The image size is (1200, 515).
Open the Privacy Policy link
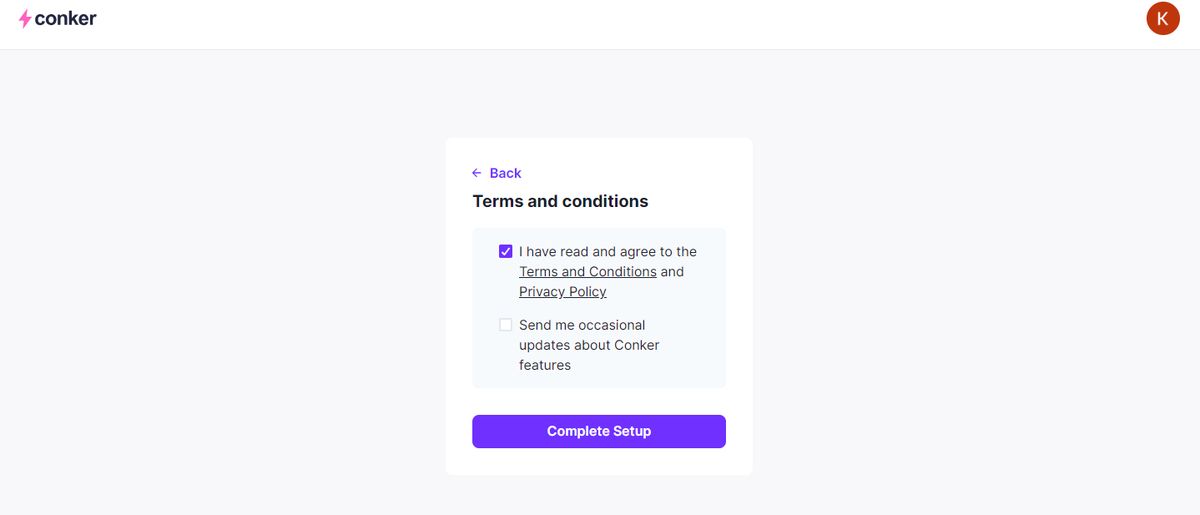pyautogui.click(x=563, y=292)
